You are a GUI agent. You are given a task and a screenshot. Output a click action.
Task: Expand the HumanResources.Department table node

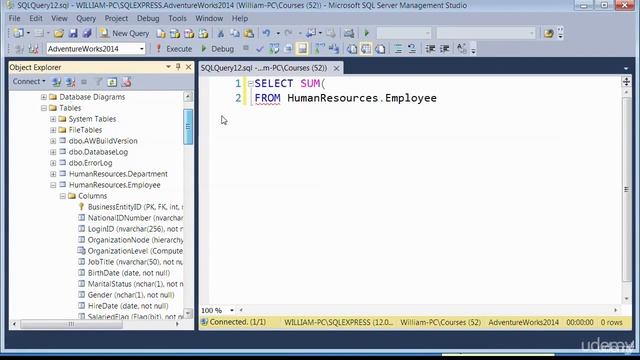53,174
